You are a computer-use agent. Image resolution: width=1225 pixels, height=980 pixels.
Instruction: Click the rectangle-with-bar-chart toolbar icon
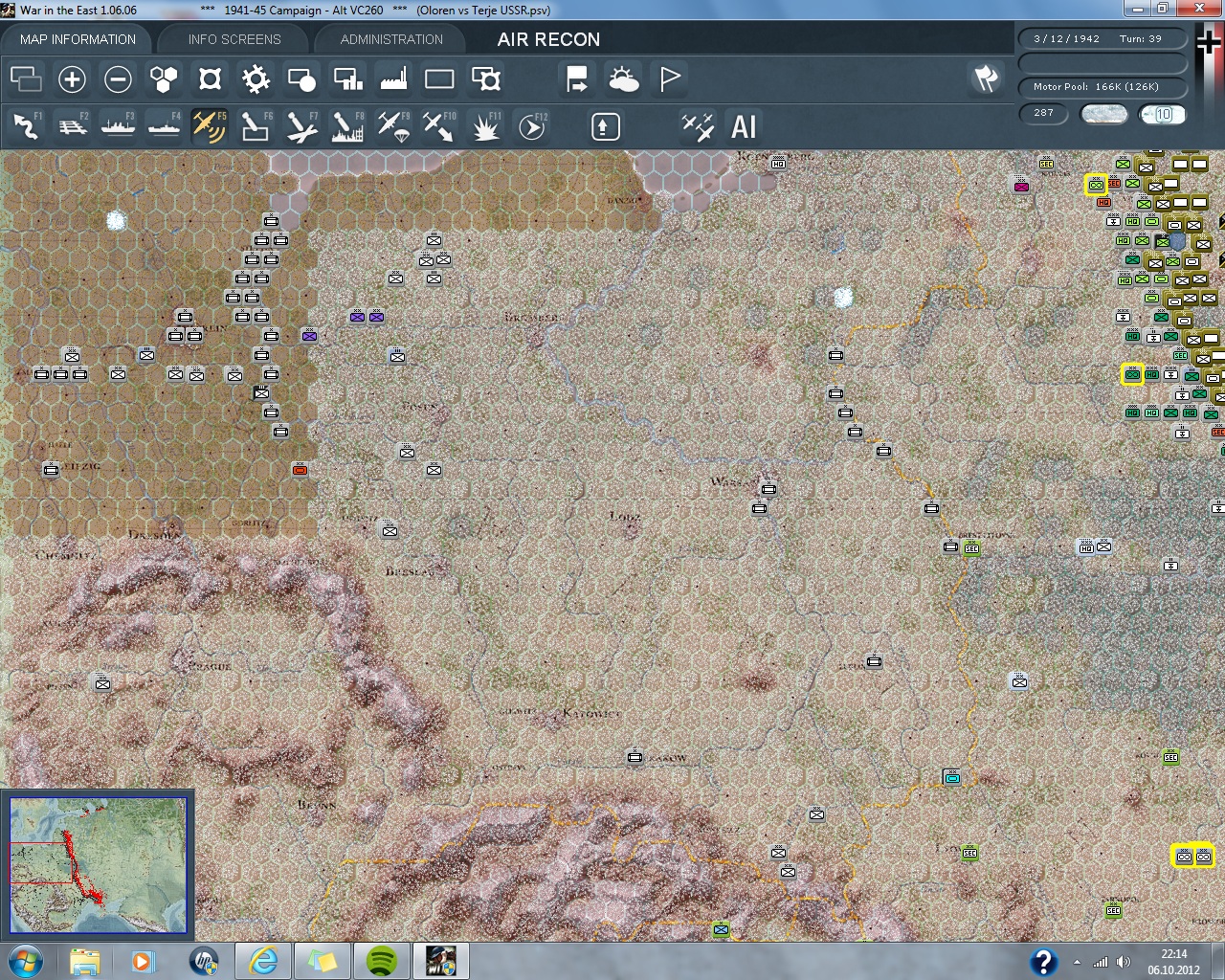pyautogui.click(x=347, y=78)
